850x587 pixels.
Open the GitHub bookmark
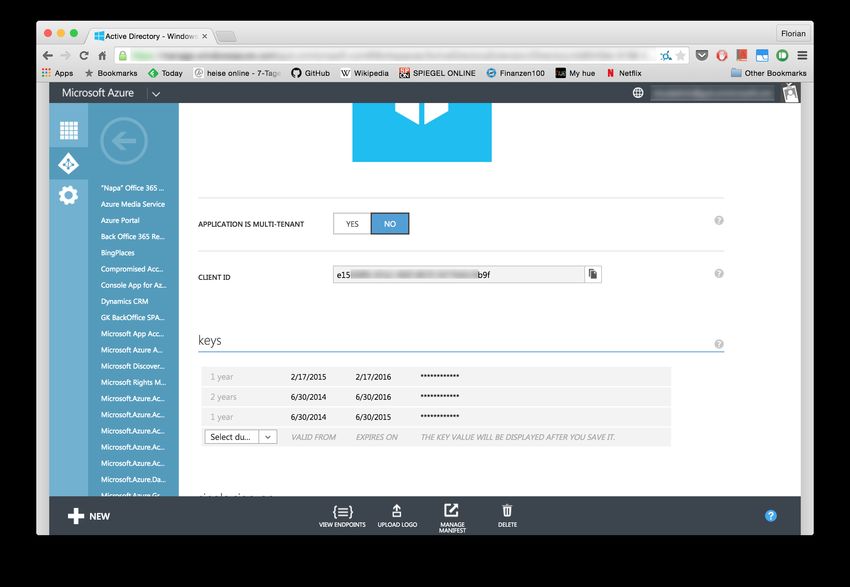pyautogui.click(x=311, y=73)
